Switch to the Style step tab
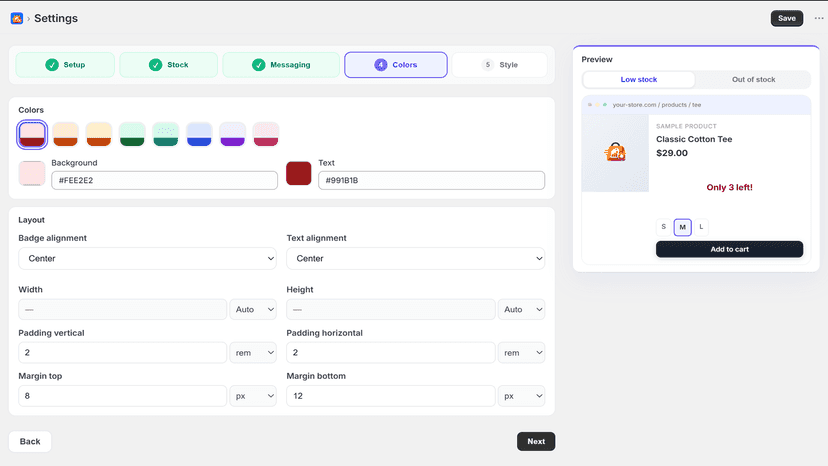Viewport: 828px width, 466px height. point(500,65)
